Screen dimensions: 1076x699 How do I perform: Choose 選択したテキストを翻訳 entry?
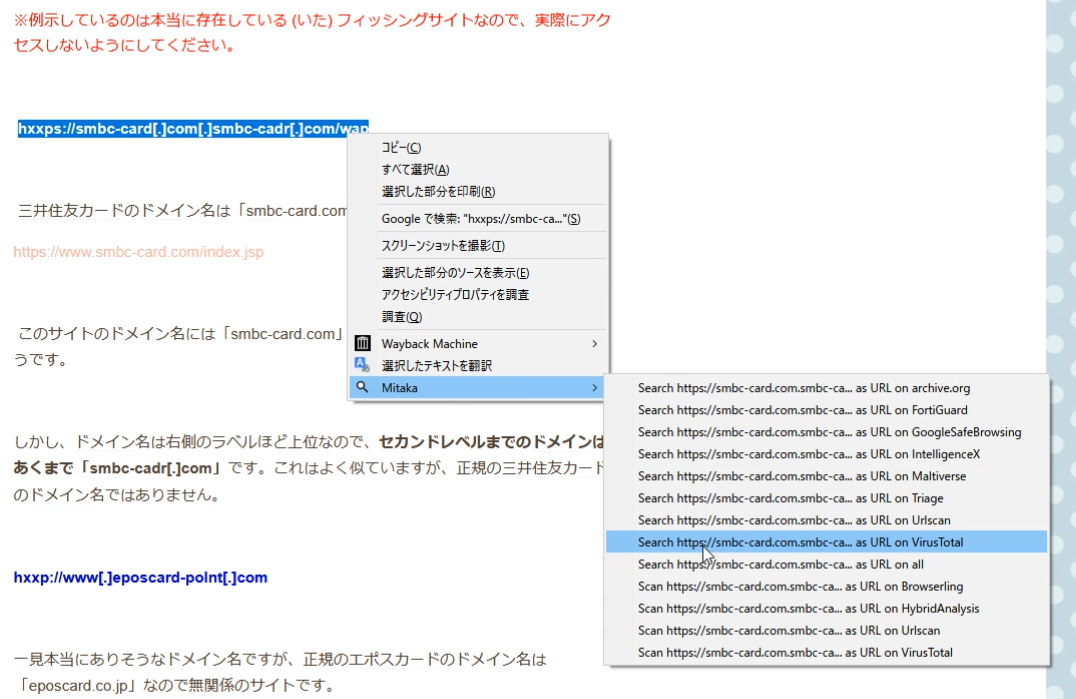tap(478, 366)
